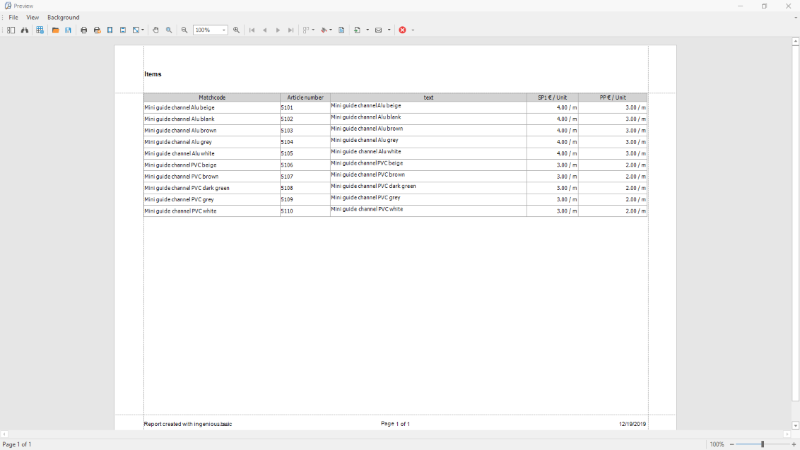Click the PP € / Unit column header

(x=612, y=97)
